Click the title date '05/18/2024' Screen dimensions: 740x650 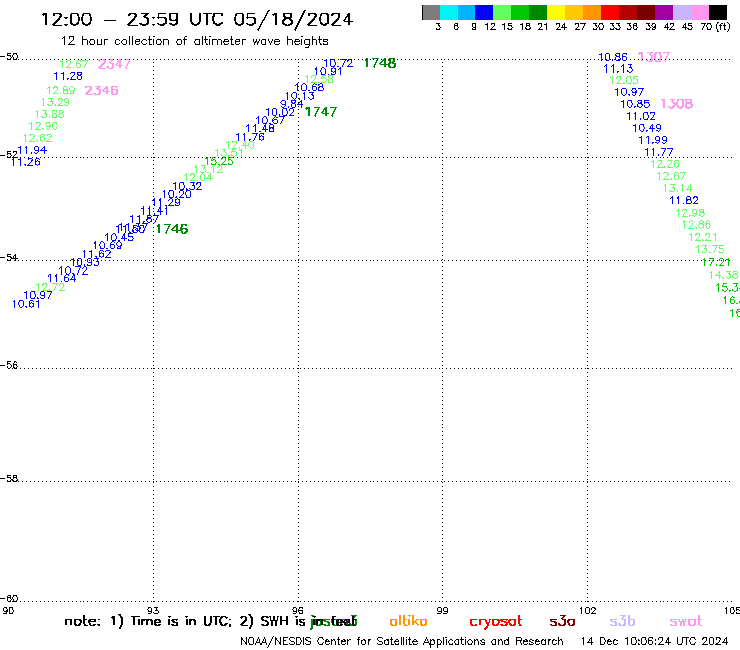coord(293,19)
